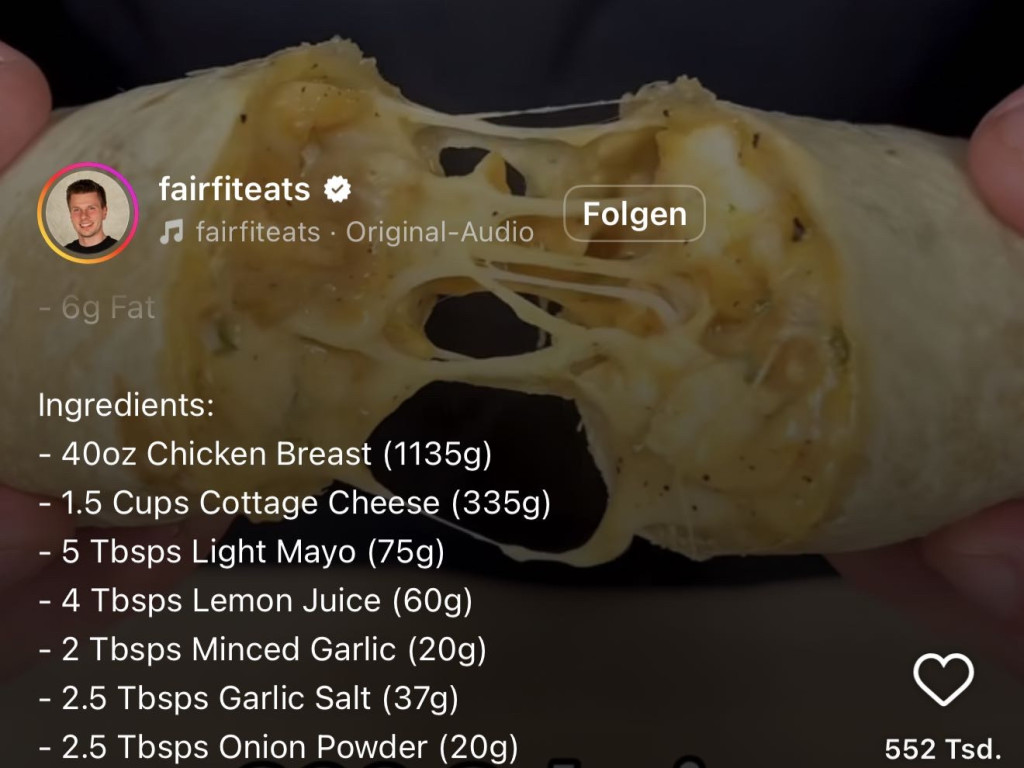This screenshot has width=1024, height=768.
Task: Select the Onion Powder ingredient line
Action: pyautogui.click(x=278, y=747)
